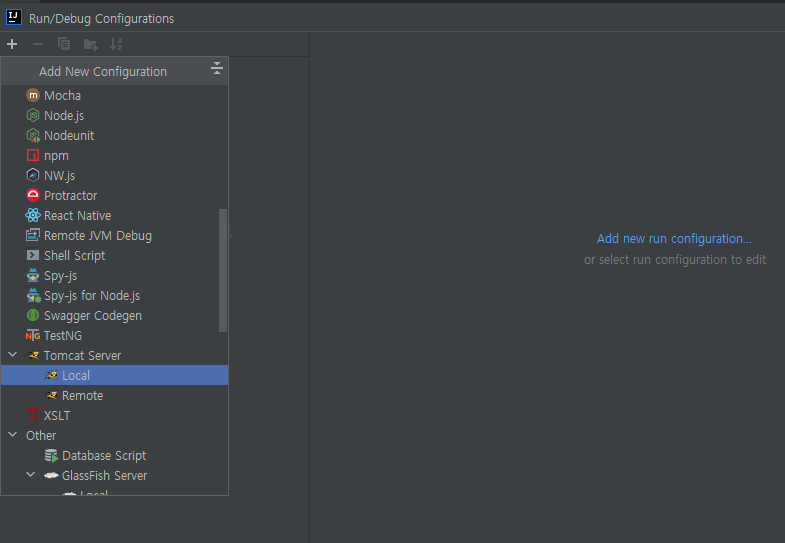785x543 pixels.
Task: Click the collapse icon in popup header
Action: [217, 68]
